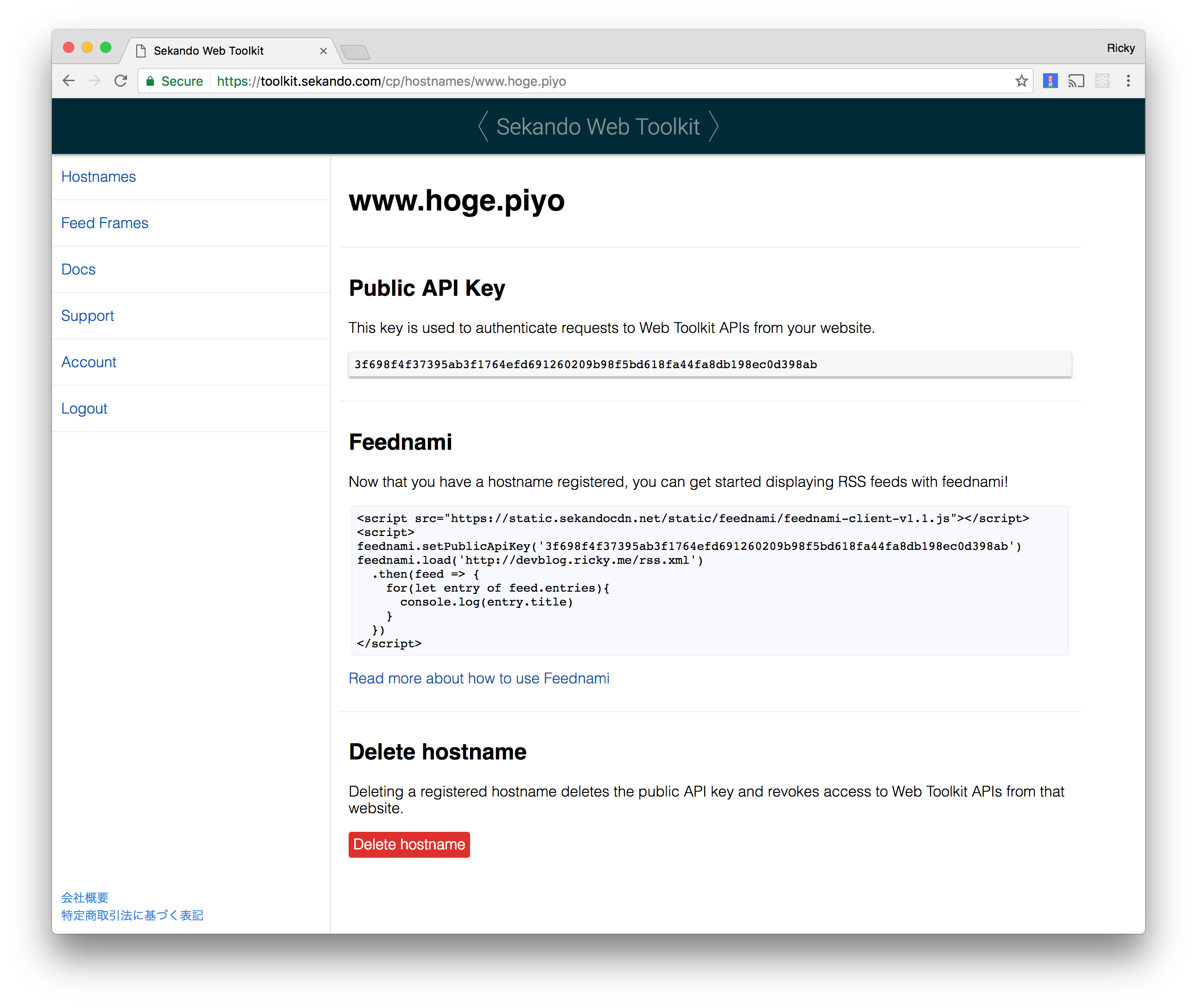
Task: Click the green padlock Secure indicator
Action: [175, 81]
